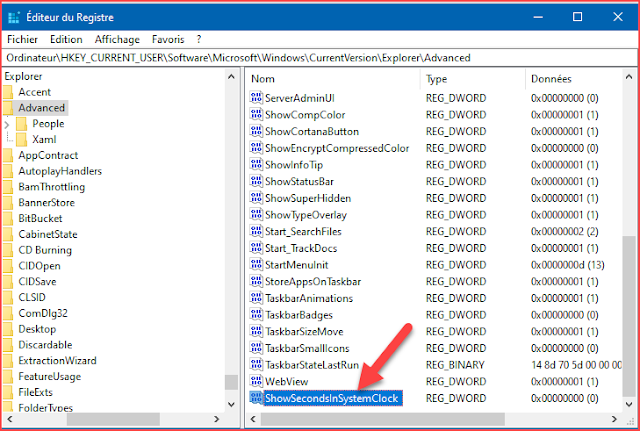Viewport: 640px width, 431px height.
Task: Click the ShowEncryptCompressedColor value icon
Action: pyautogui.click(x=256, y=148)
